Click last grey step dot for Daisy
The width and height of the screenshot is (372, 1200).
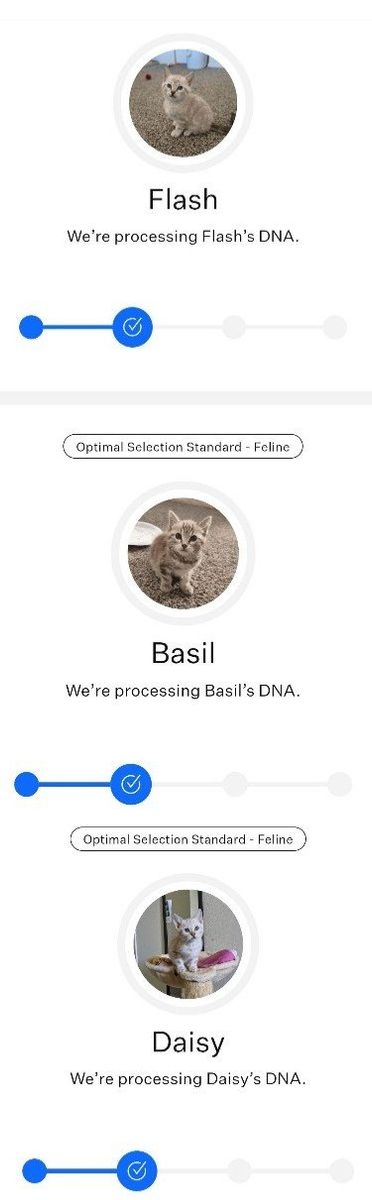pos(342,1170)
